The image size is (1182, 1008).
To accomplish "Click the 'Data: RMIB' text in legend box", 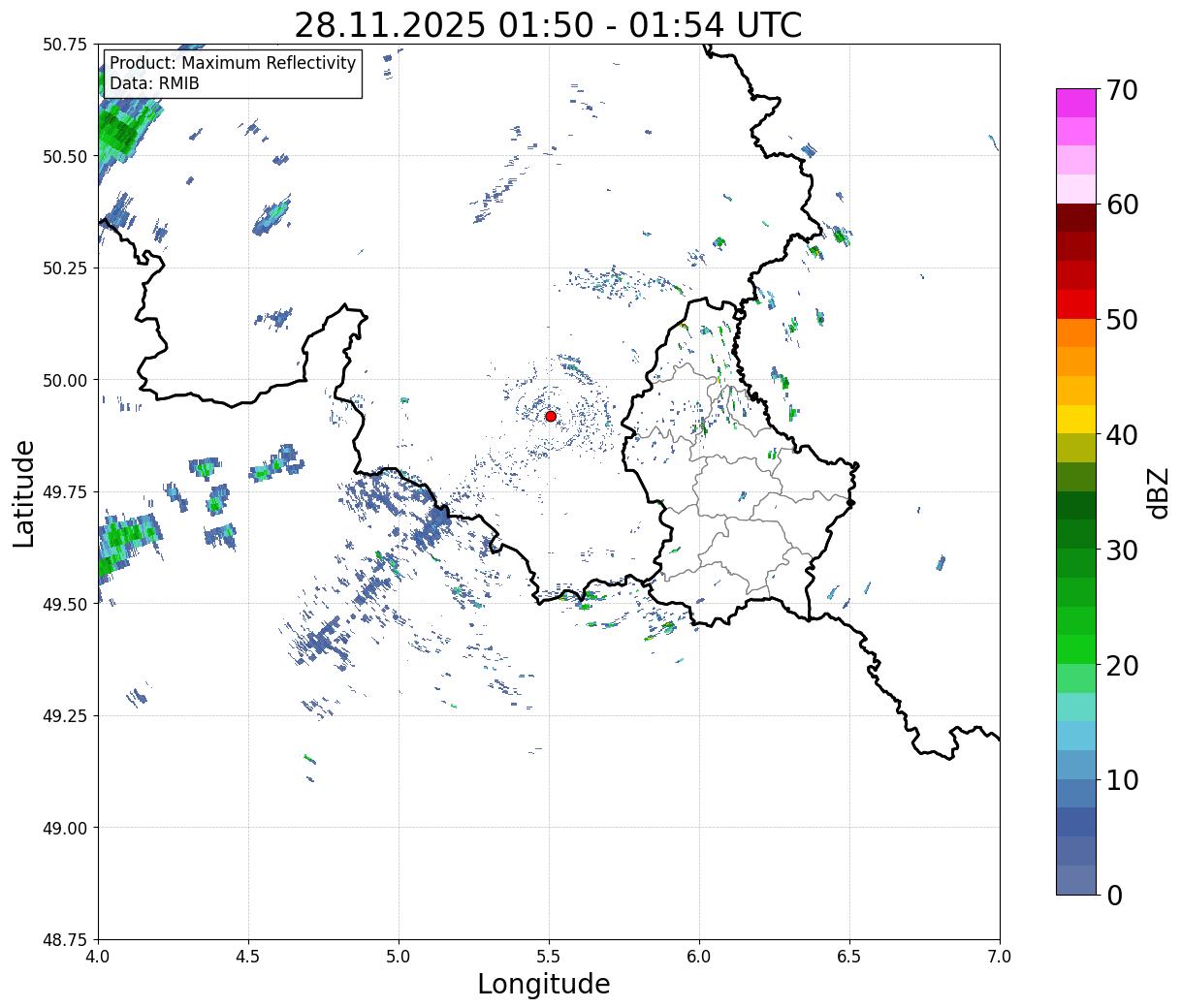I will click(x=154, y=83).
